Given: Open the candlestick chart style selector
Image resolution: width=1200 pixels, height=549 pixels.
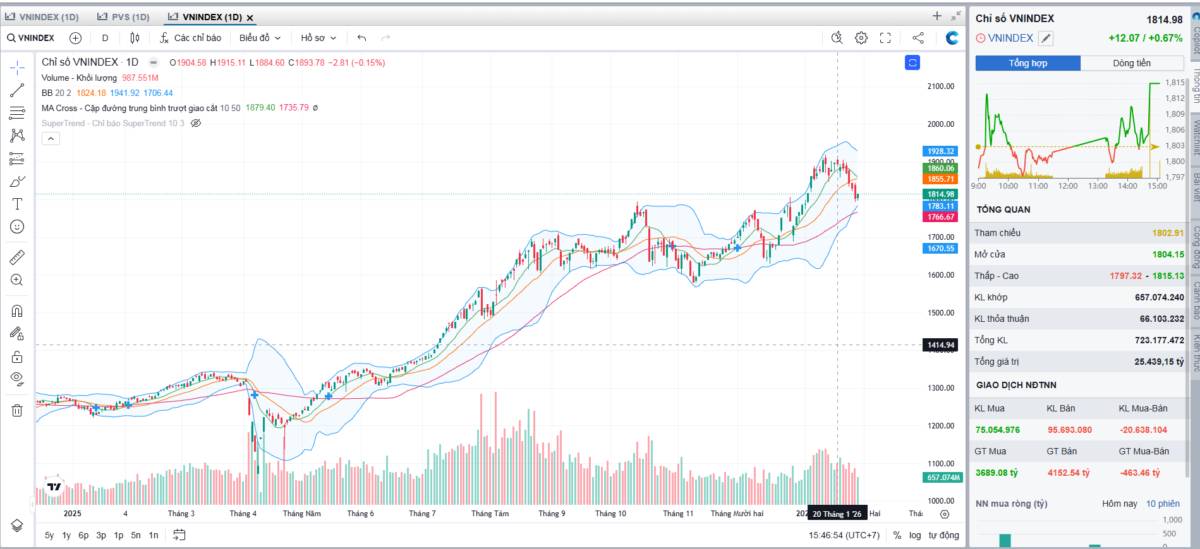Looking at the screenshot, I should 134,38.
